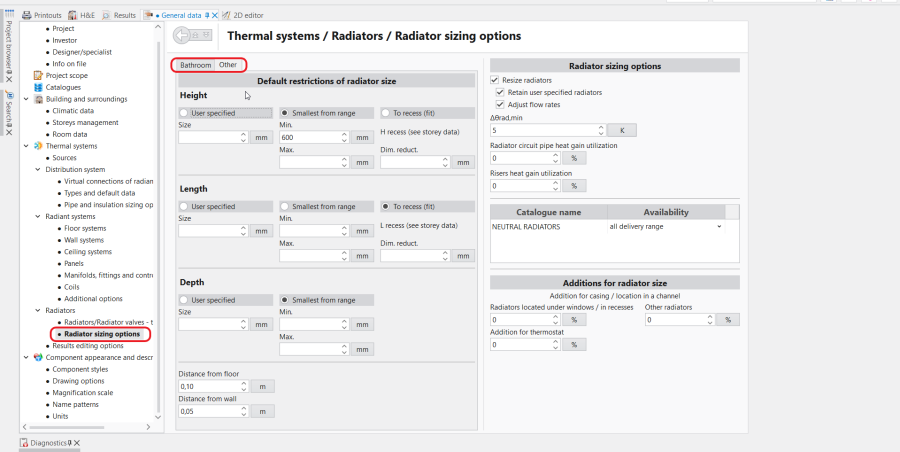The height and width of the screenshot is (452, 900).
Task: Click the K unit button for Δθrad,min
Action: point(622,130)
